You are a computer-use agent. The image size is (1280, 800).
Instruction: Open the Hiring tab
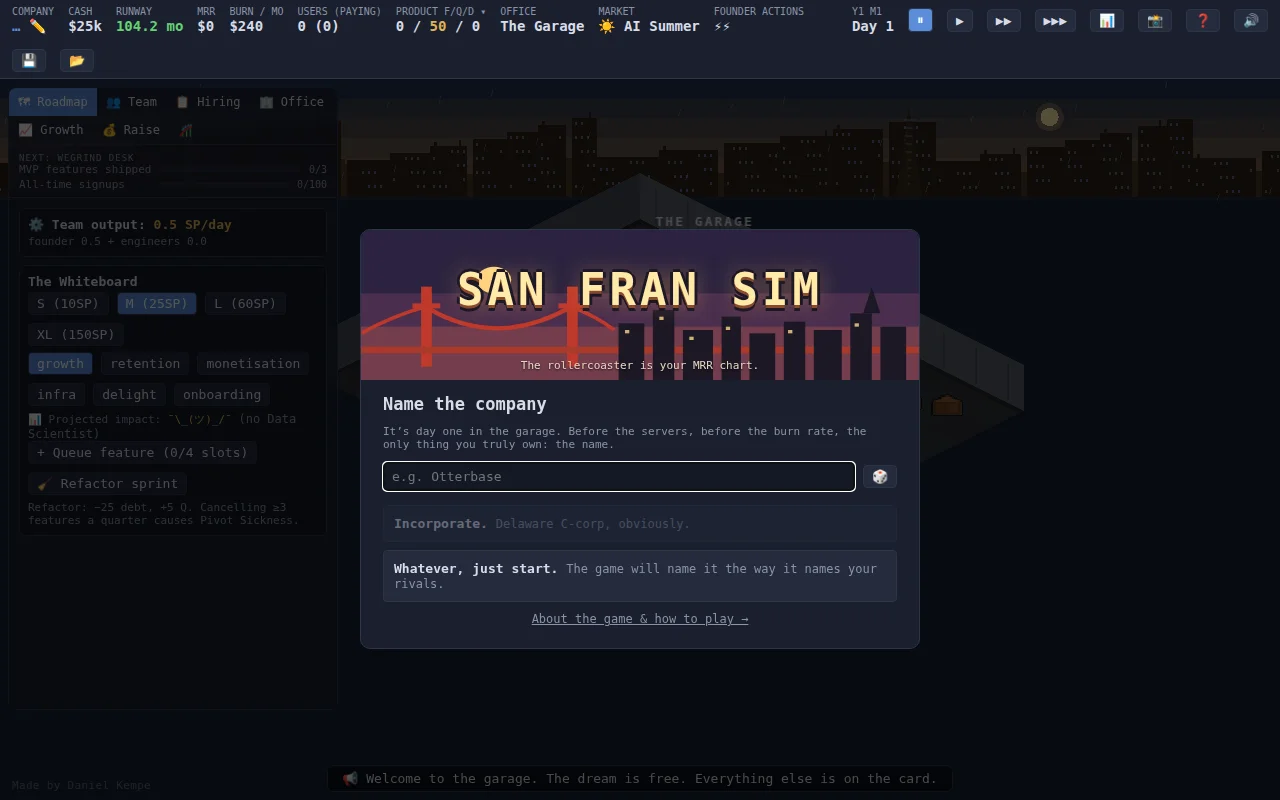coord(208,102)
